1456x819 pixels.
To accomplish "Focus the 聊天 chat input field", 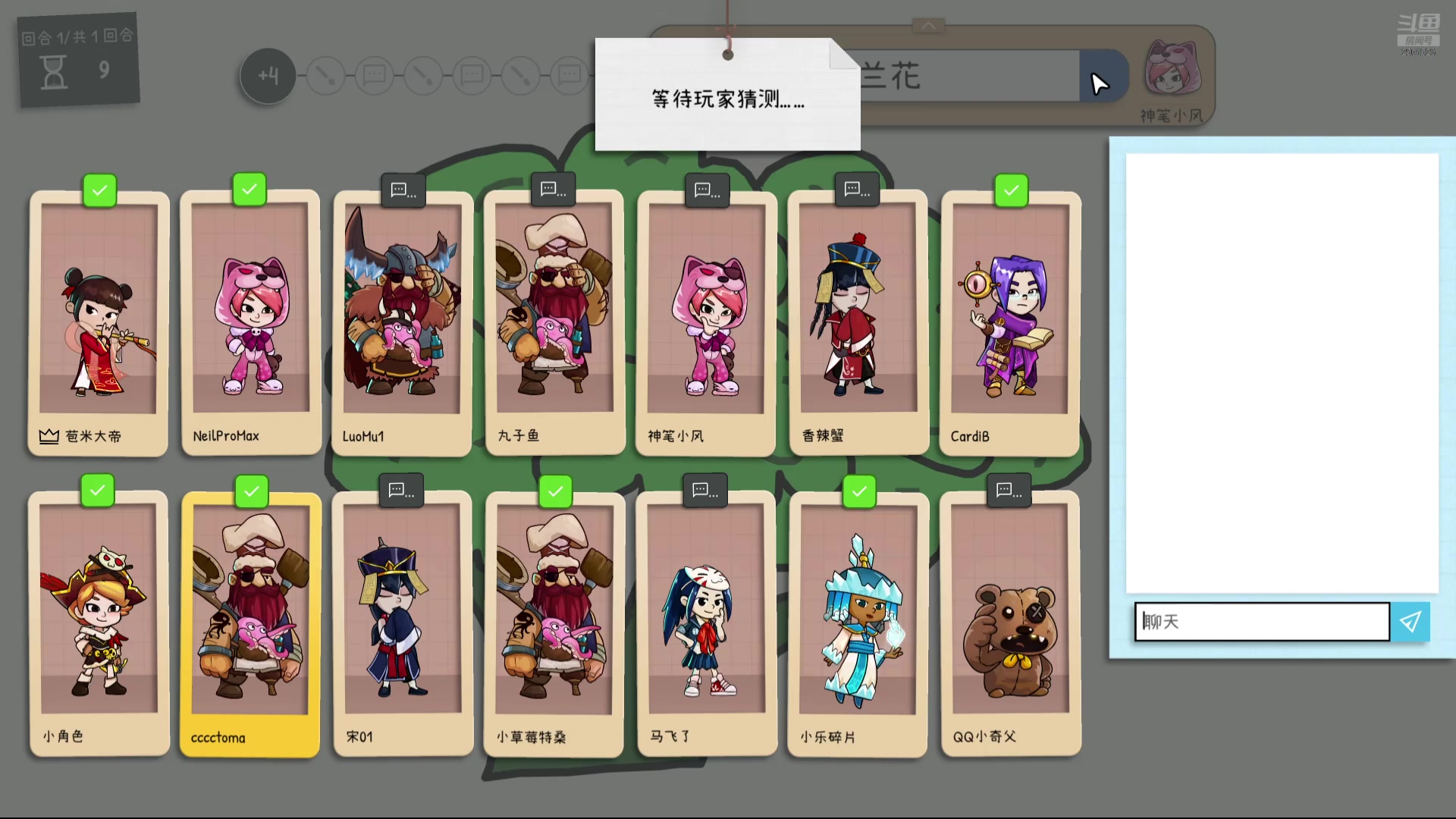I will coord(1262,622).
